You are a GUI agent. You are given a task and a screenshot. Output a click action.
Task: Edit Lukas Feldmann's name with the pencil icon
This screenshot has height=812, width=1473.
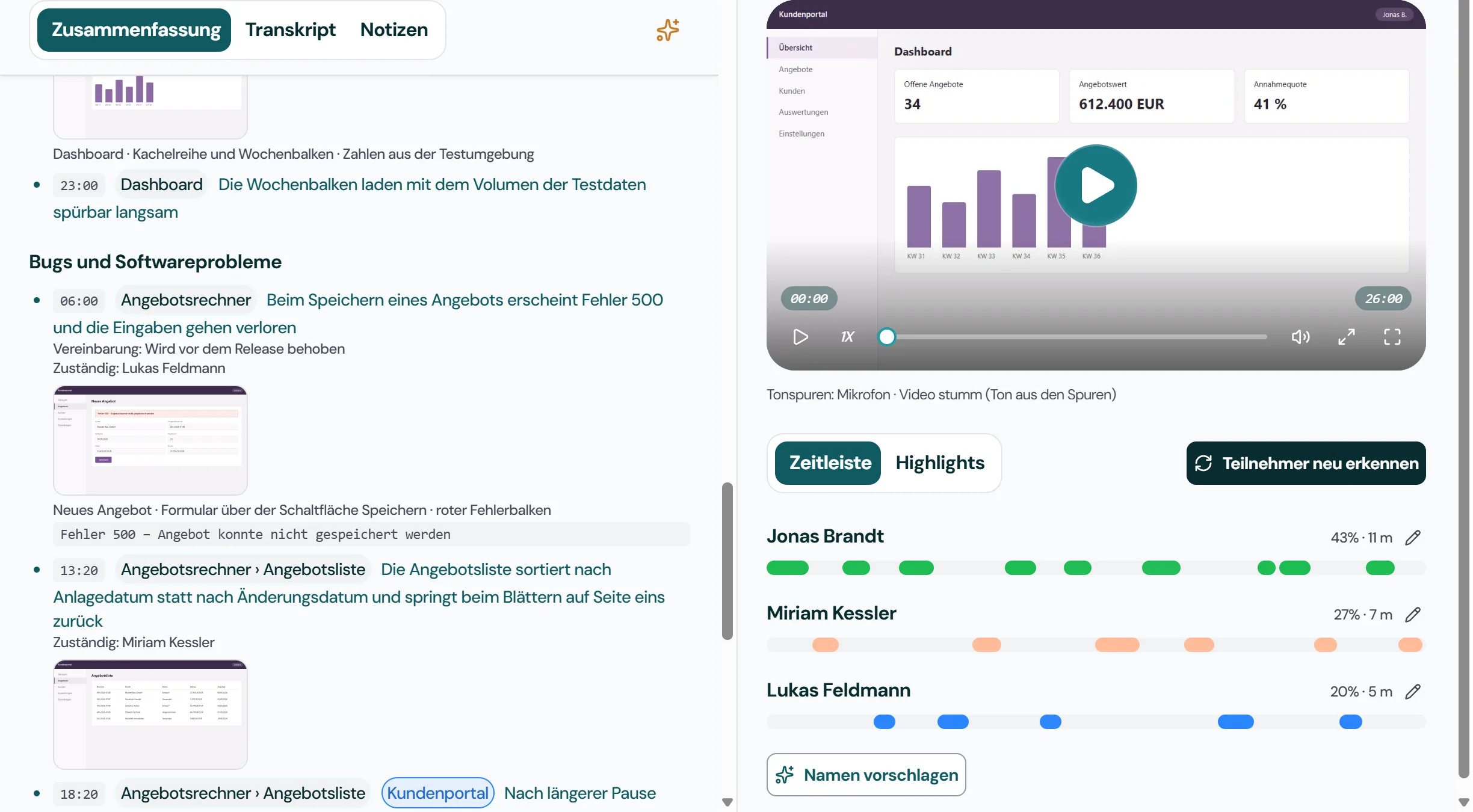(x=1413, y=692)
